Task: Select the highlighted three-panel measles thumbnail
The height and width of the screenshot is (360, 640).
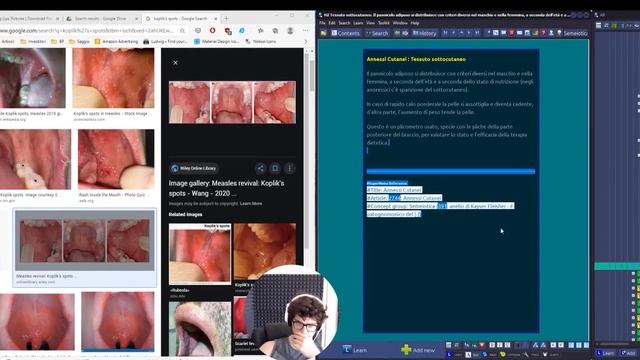Action: (84, 241)
